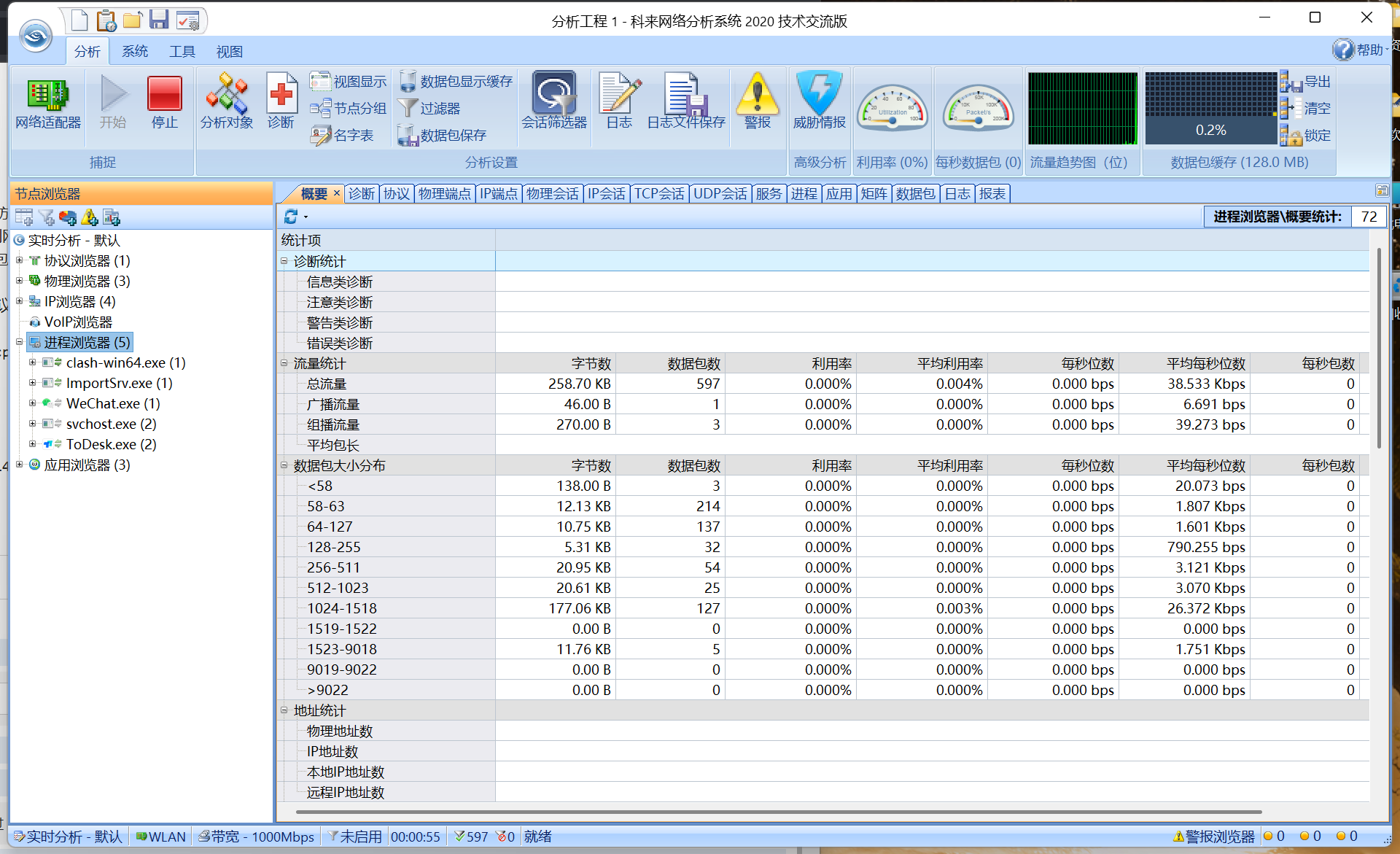Viewport: 1400px width, 854px height.
Task: Open the 工具 ribbon menu
Action: pyautogui.click(x=182, y=51)
